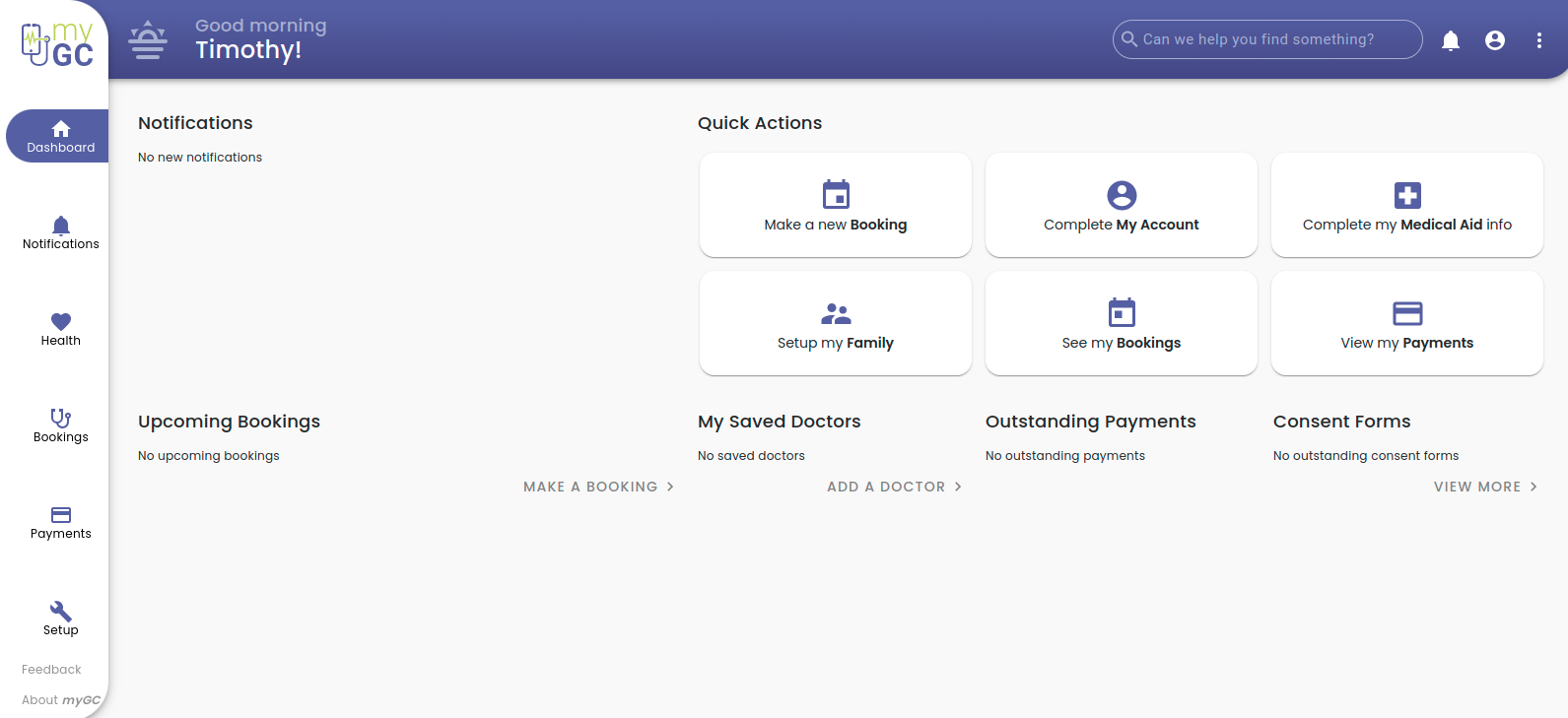Open the three-dot more options menu
The width and height of the screenshot is (1568, 718).
[x=1539, y=40]
